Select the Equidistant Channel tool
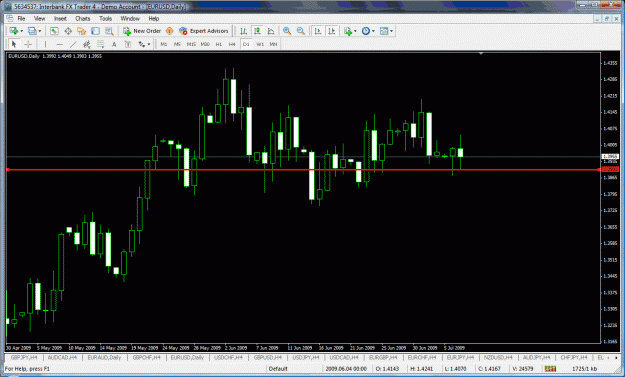Screen dimensions: 625x377 86,44
